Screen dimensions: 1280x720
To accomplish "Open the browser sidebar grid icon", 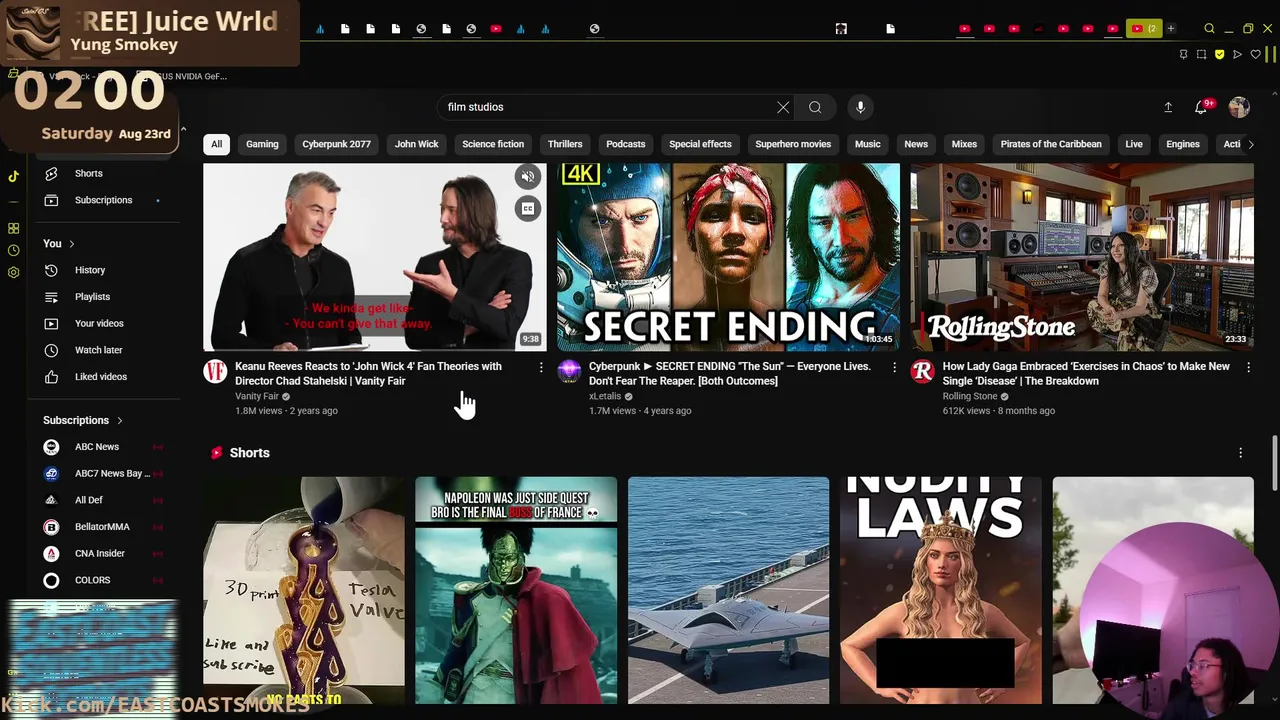I will pos(13,229).
